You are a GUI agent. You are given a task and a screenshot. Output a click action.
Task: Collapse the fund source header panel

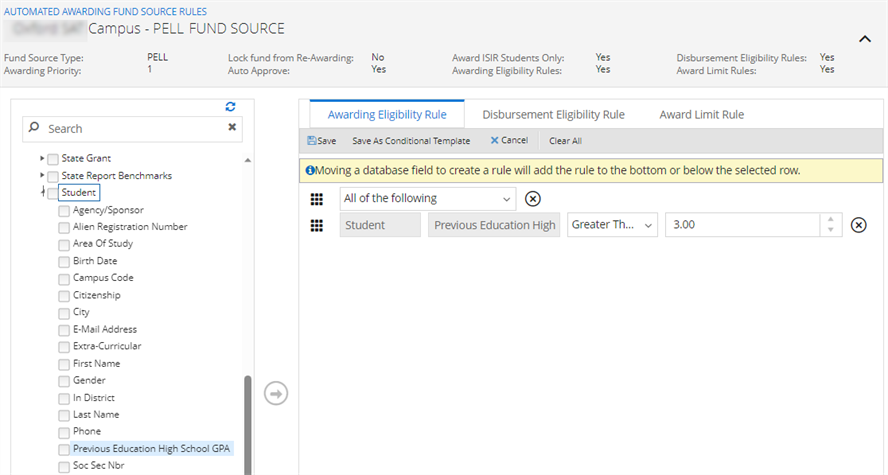[x=865, y=39]
